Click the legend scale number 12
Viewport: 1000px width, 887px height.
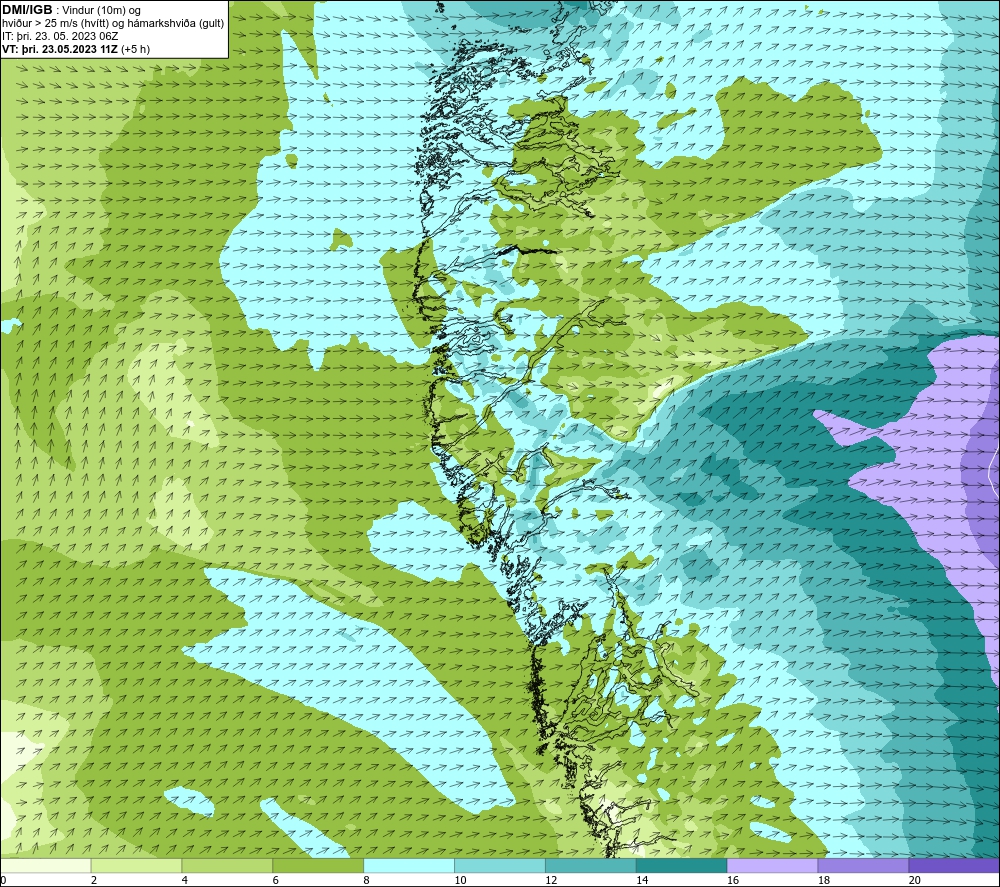(x=551, y=880)
